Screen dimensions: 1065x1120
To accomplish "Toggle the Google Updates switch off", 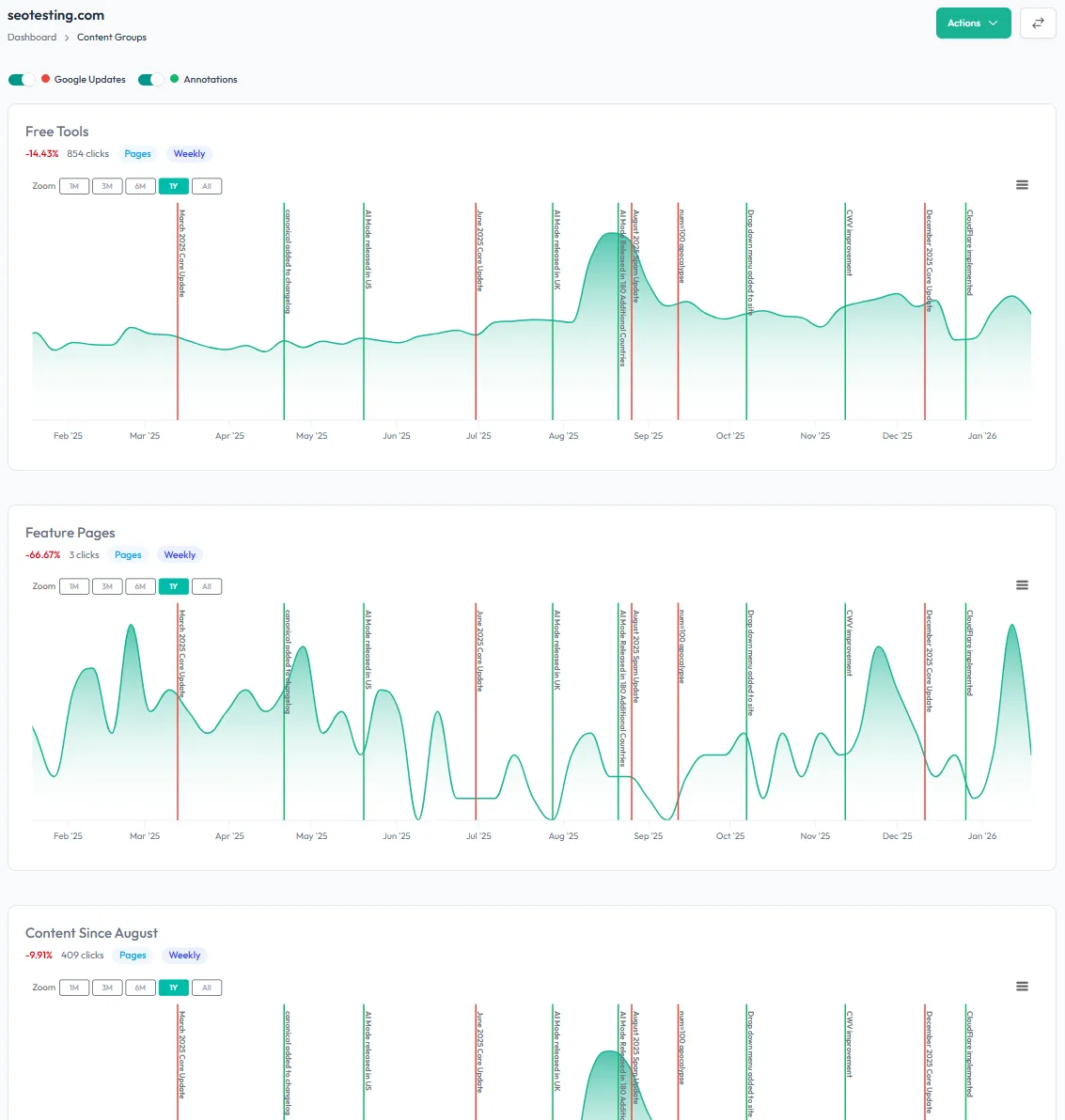I will [21, 79].
